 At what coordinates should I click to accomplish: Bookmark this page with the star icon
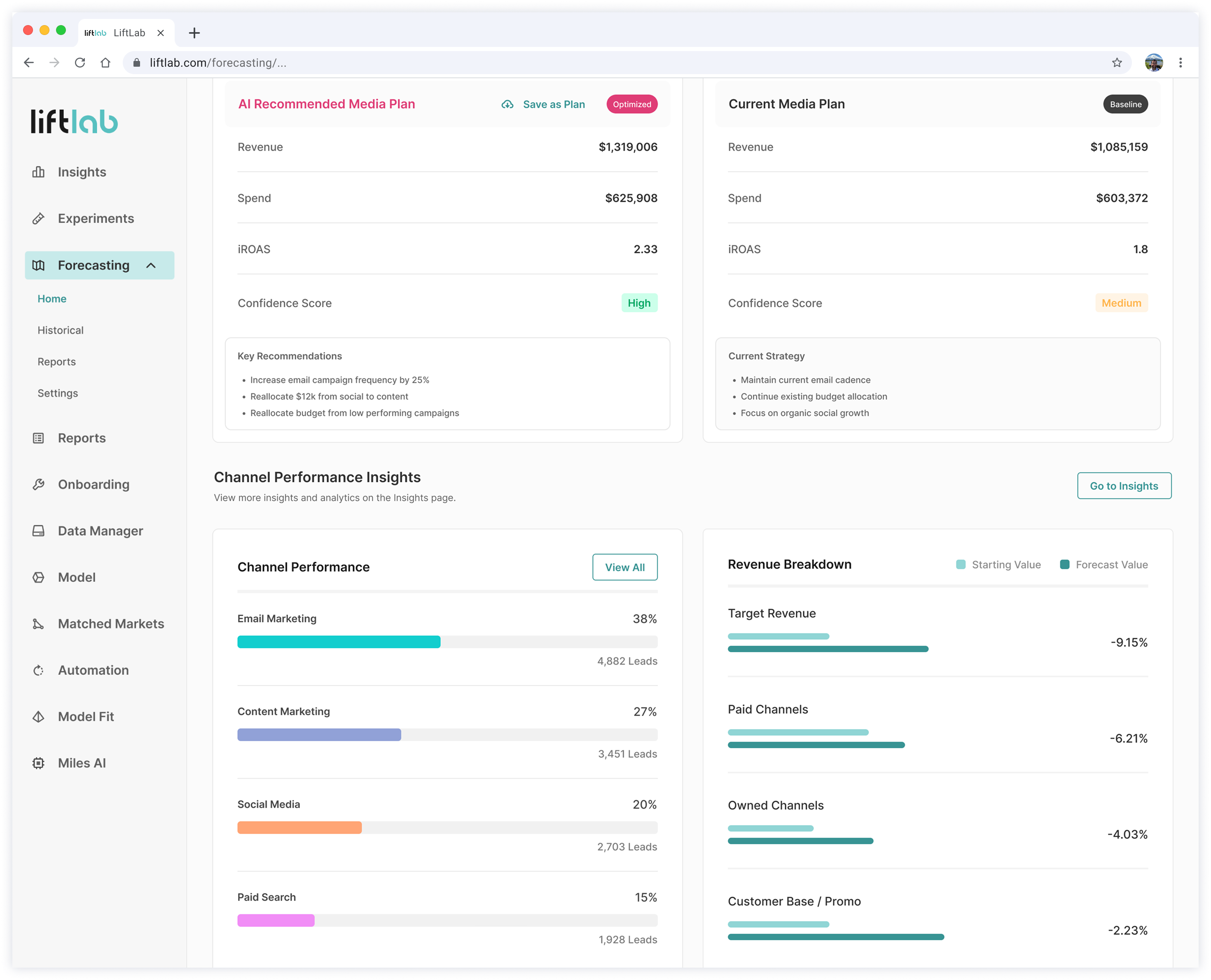tap(1116, 63)
